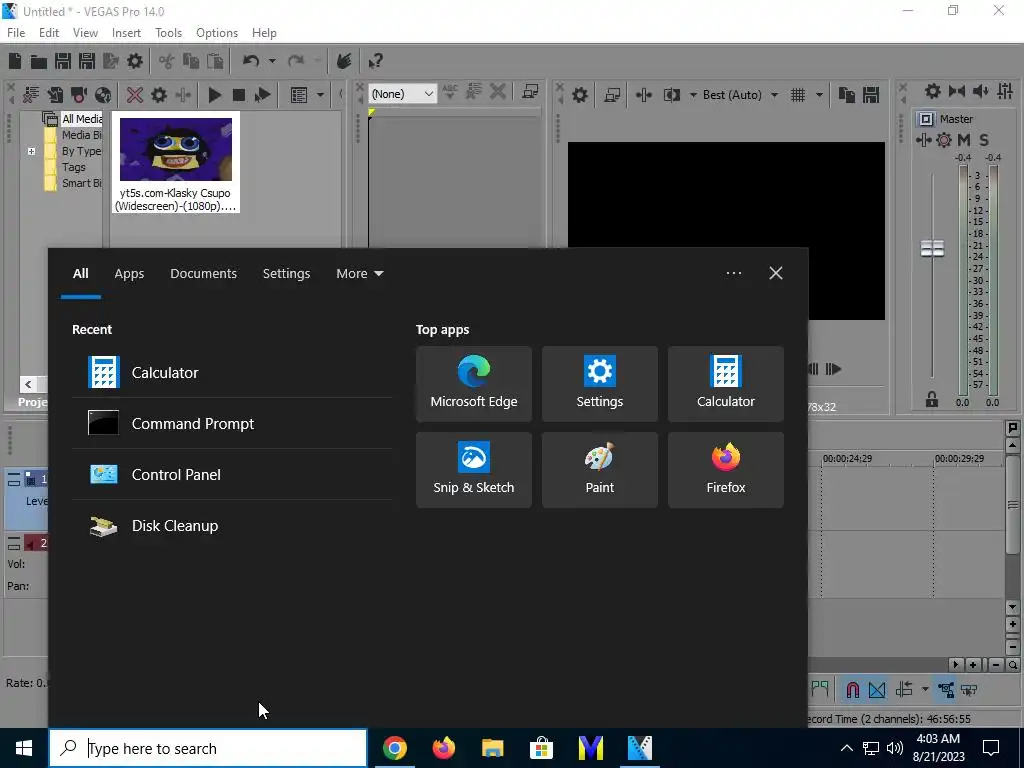
Task: Switch to Apps tab in search panel
Action: click(129, 274)
